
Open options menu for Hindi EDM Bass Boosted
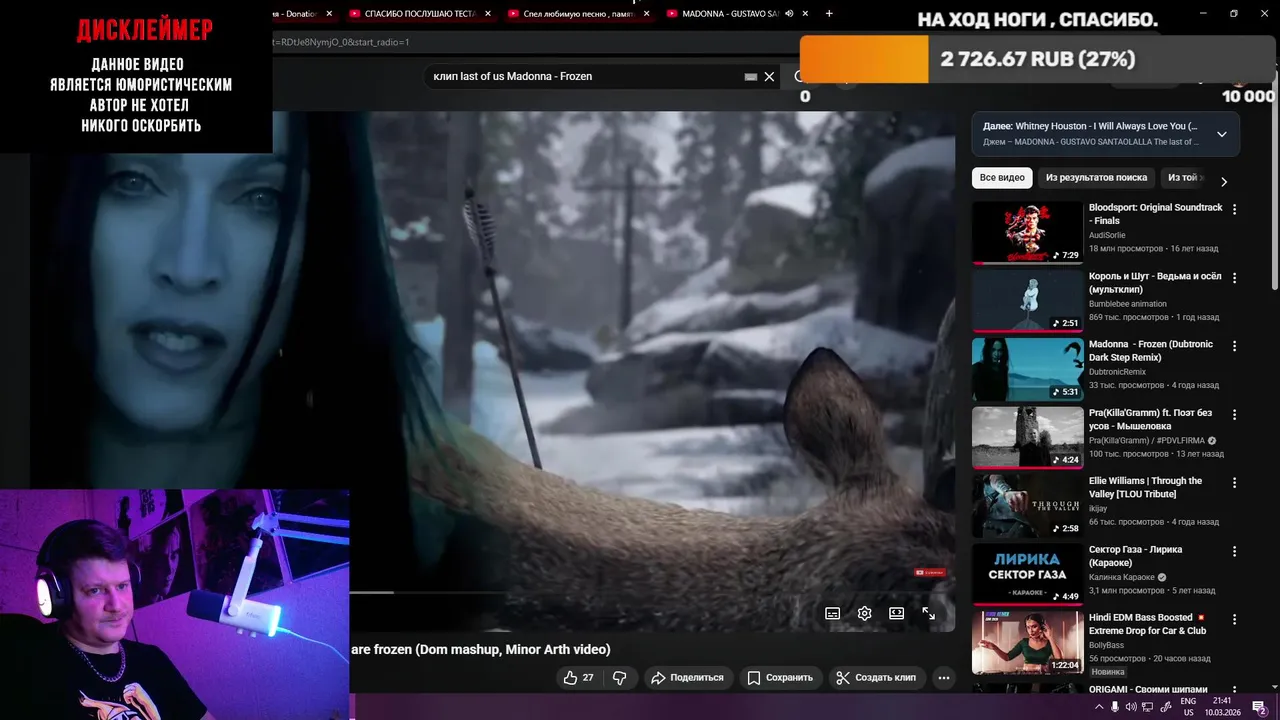coord(1234,620)
